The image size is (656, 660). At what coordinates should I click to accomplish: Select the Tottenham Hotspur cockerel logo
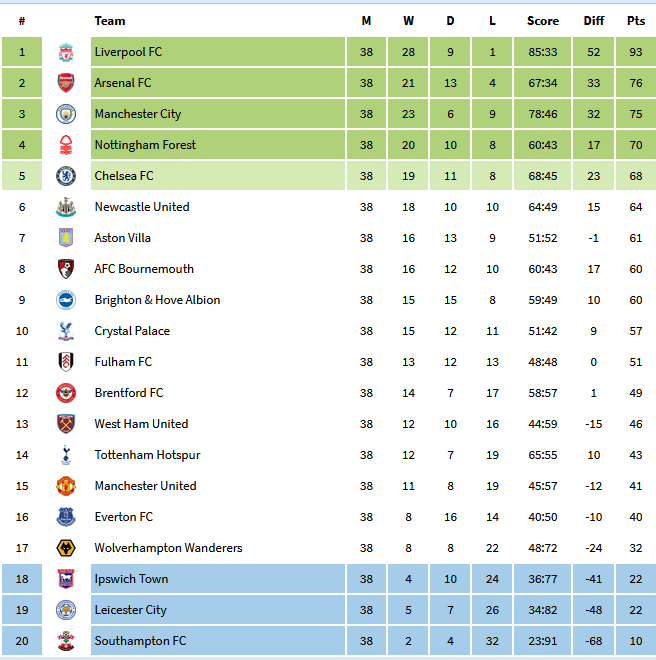tap(66, 455)
